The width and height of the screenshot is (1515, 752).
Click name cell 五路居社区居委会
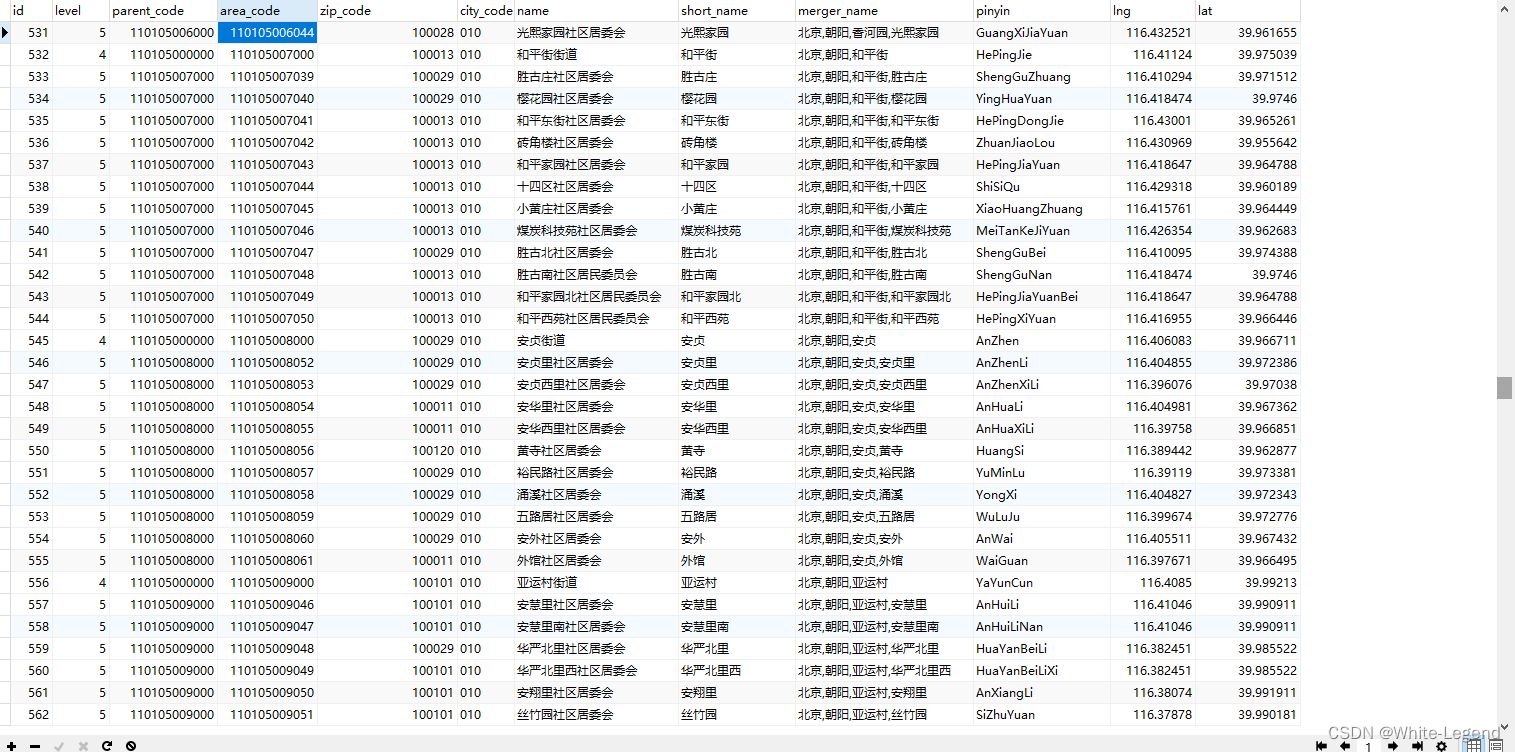click(596, 517)
